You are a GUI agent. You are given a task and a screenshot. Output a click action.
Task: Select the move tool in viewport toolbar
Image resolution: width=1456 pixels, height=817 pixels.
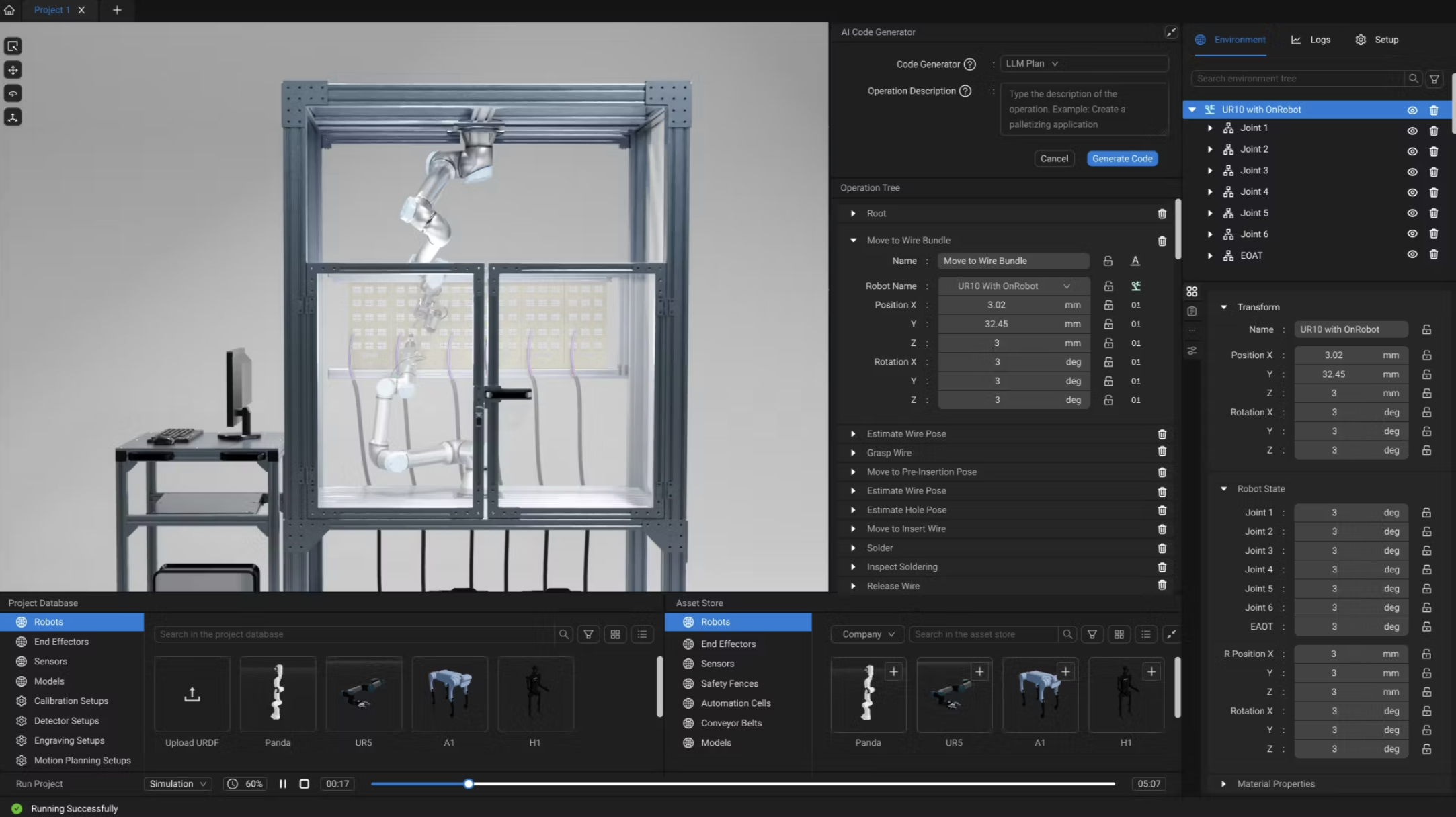click(13, 70)
